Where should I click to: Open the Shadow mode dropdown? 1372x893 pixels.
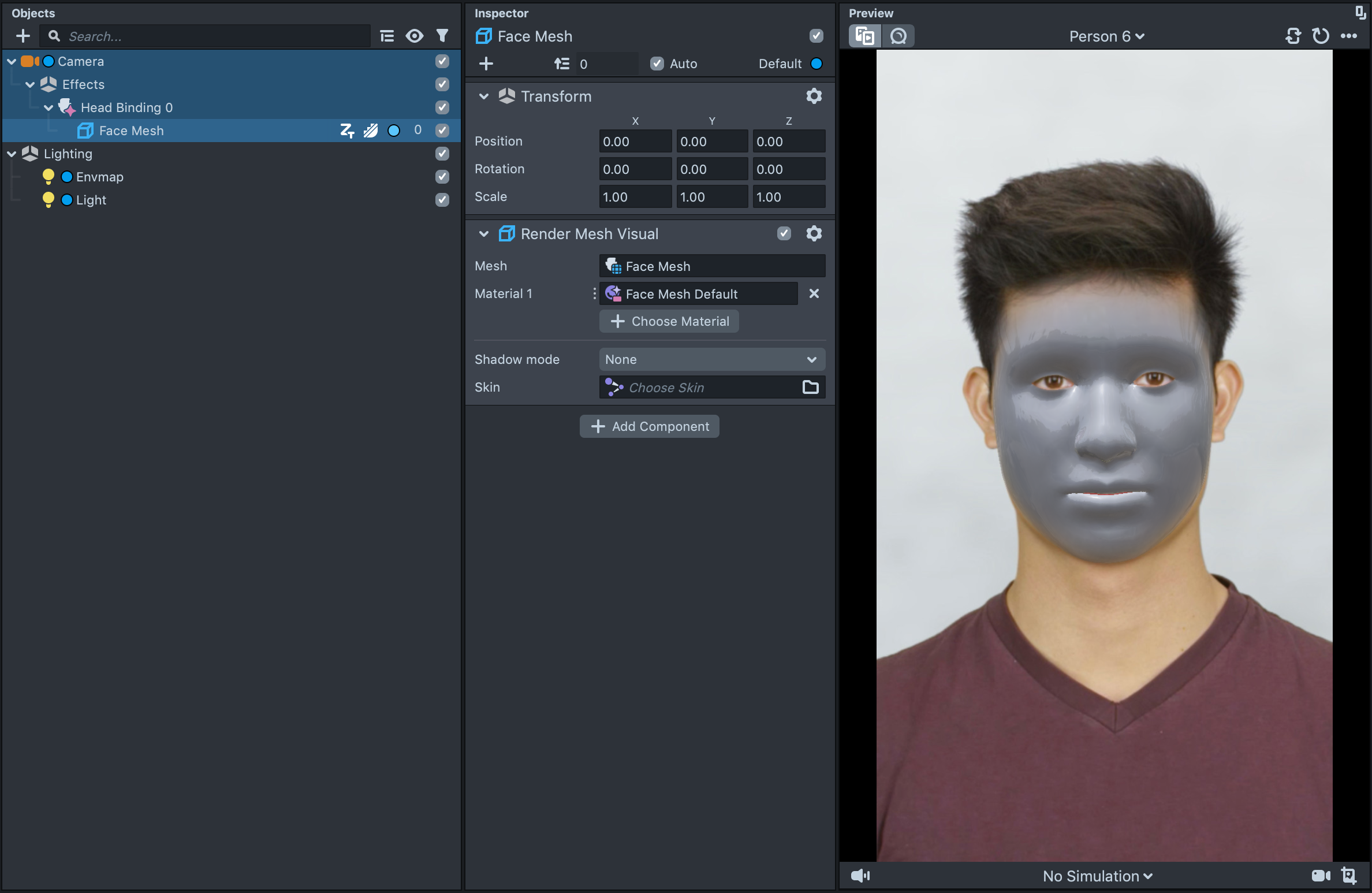tap(711, 359)
